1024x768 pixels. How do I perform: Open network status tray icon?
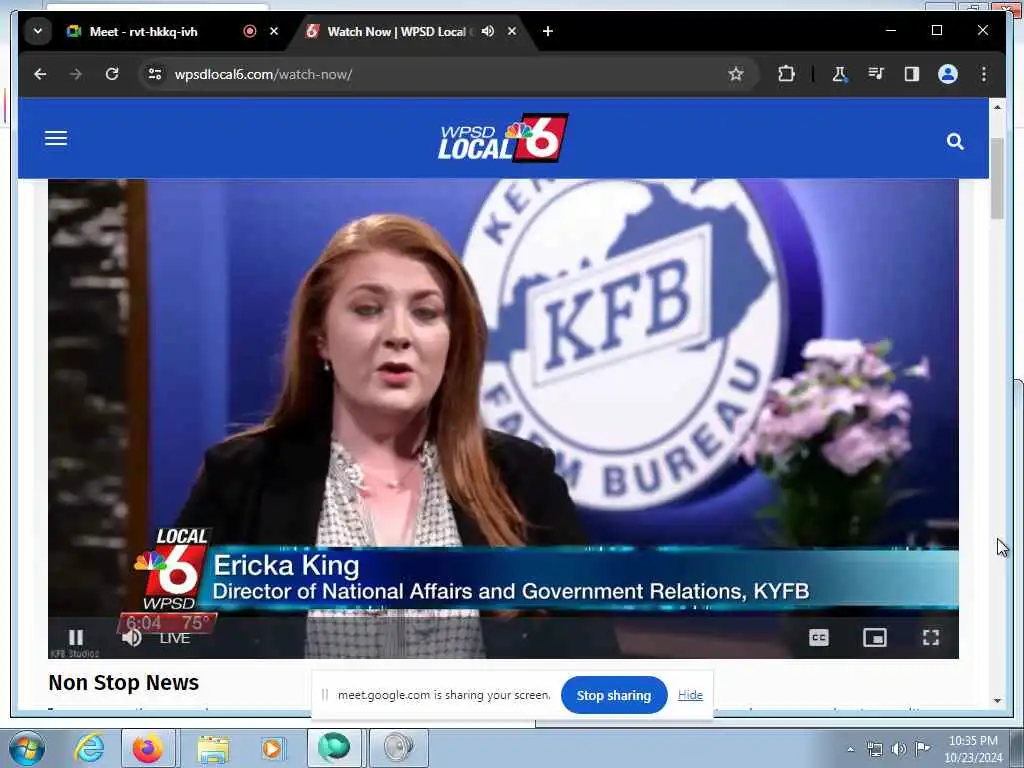click(x=874, y=749)
